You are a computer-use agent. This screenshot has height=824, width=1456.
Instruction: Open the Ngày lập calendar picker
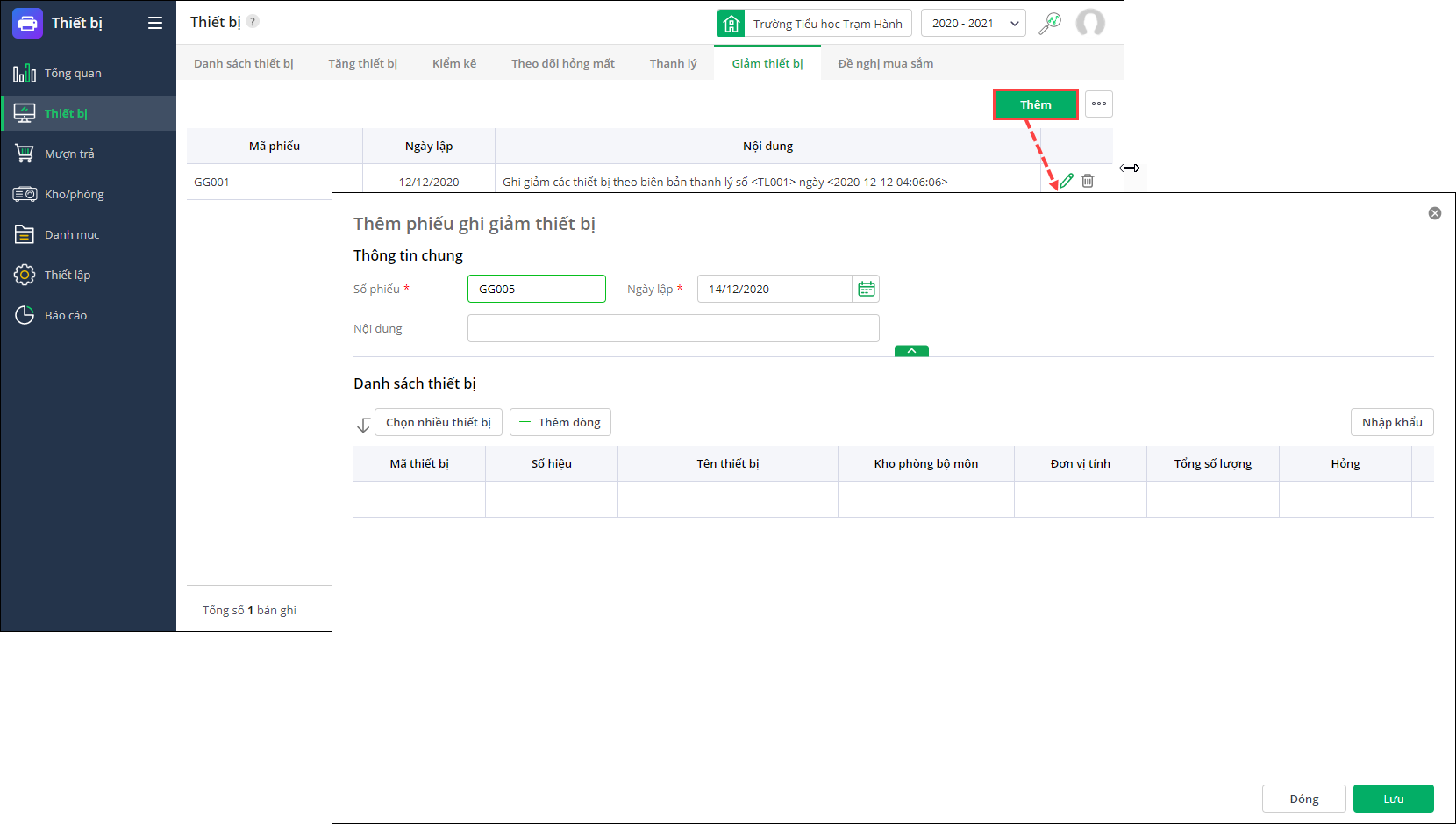(x=866, y=289)
